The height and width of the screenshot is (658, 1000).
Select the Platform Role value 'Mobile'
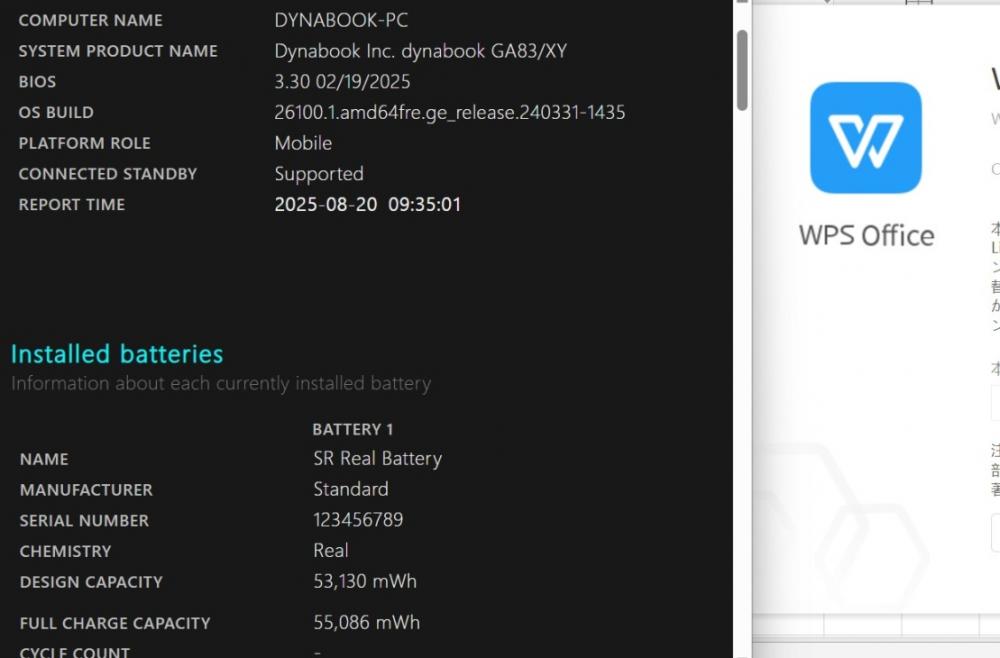303,143
